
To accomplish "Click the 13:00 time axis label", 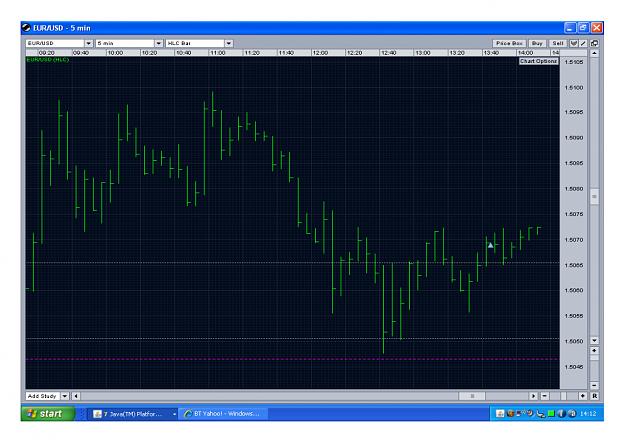I will coord(423,53).
